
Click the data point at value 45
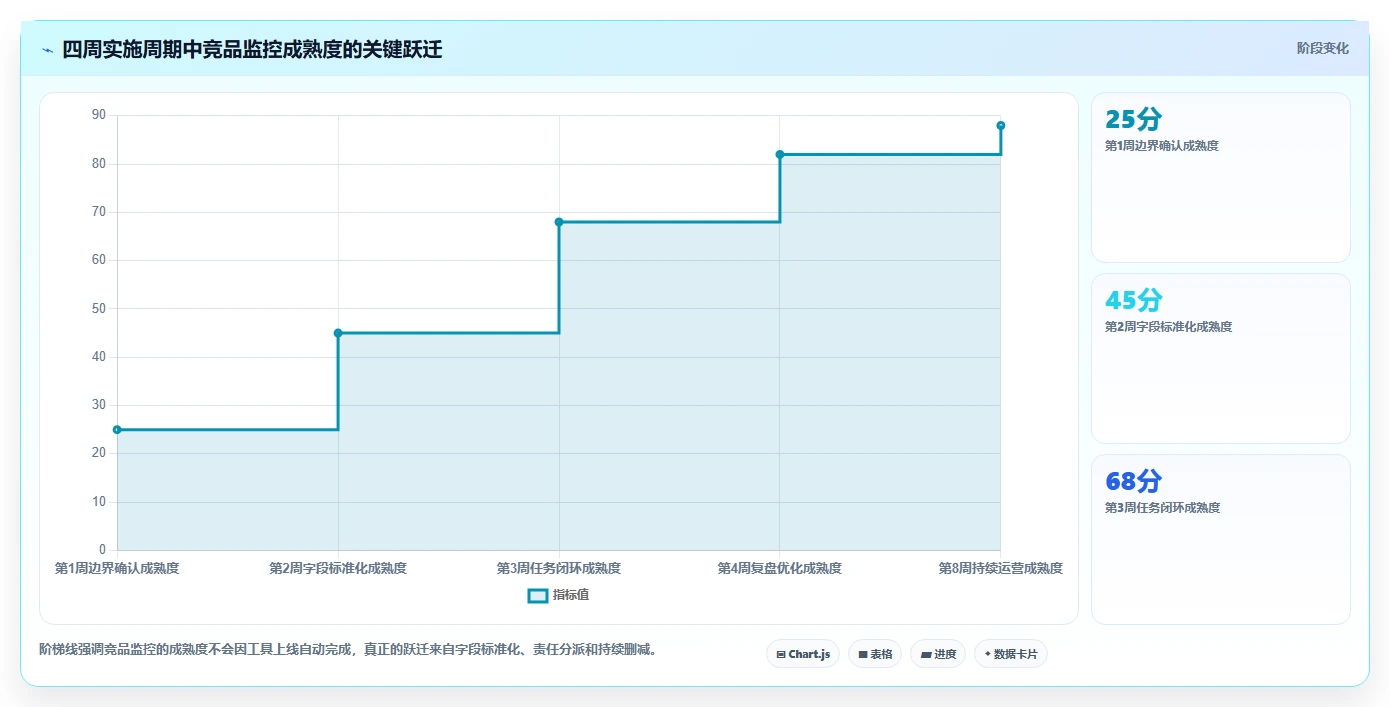(x=338, y=333)
